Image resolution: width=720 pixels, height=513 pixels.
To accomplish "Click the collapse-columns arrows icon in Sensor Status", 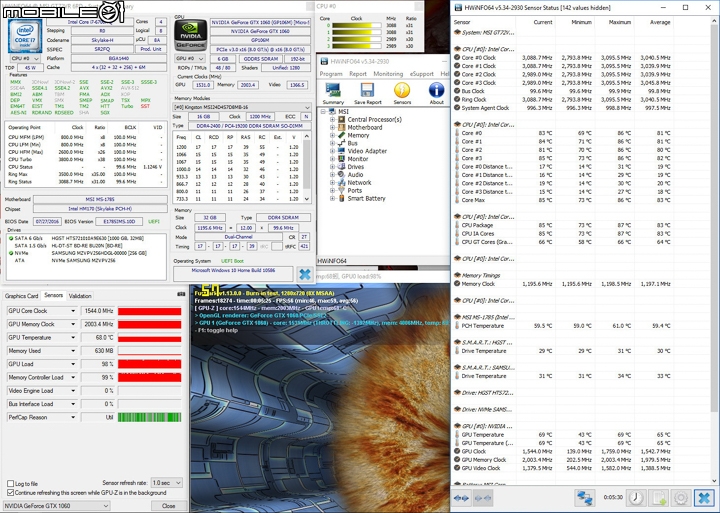I will (x=485, y=498).
